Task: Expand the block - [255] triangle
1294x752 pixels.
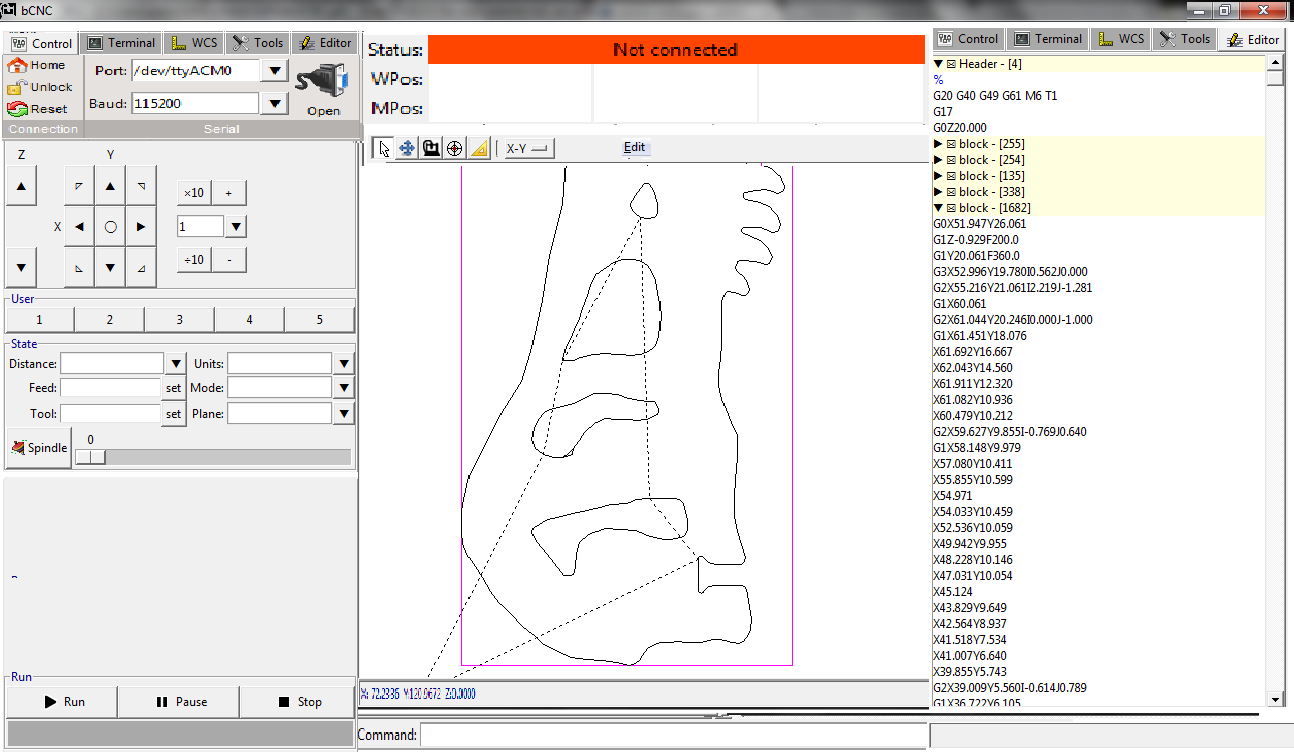Action: (939, 144)
